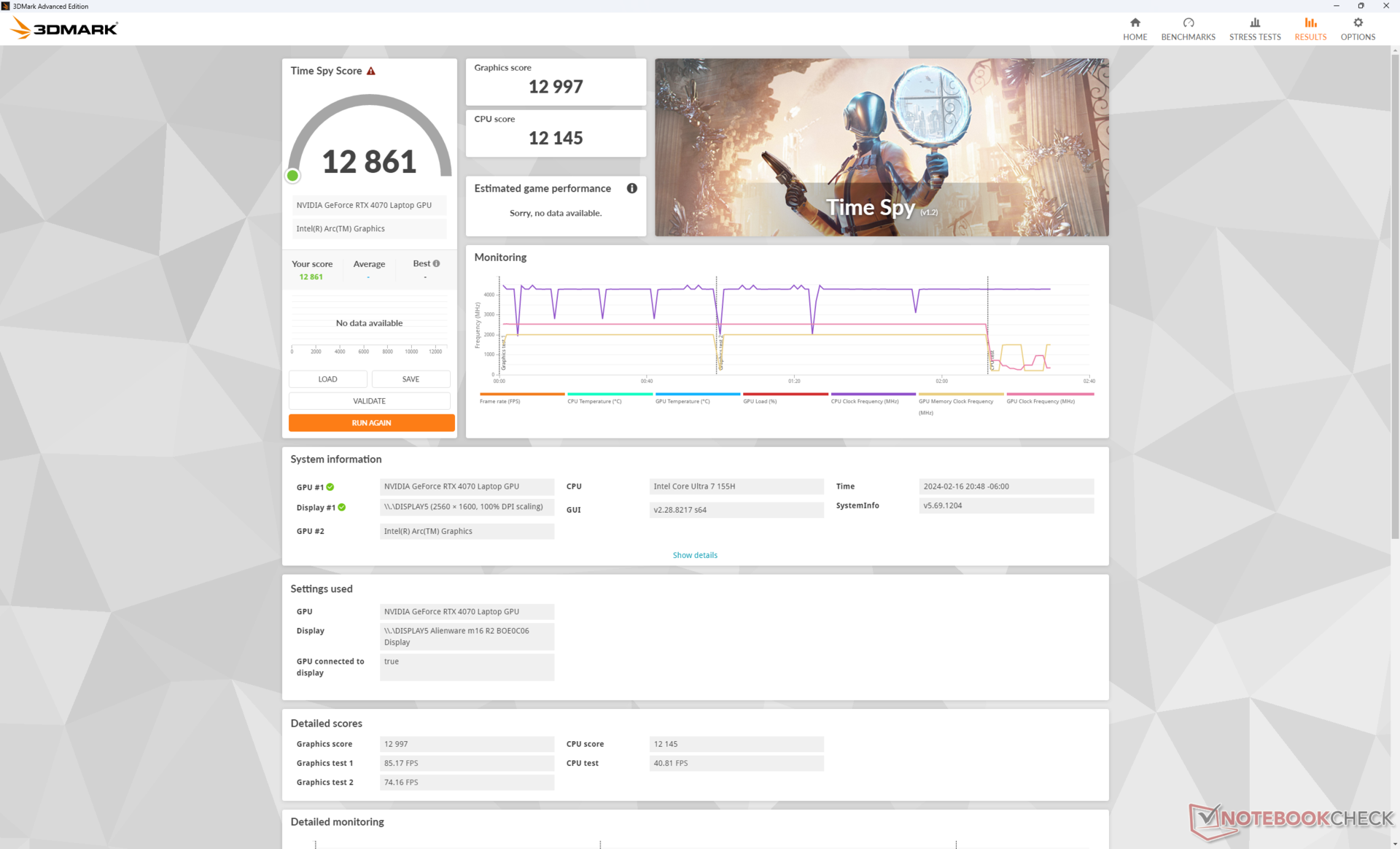Click the Options gear icon
This screenshot has height=849, width=1400.
pos(1357,23)
